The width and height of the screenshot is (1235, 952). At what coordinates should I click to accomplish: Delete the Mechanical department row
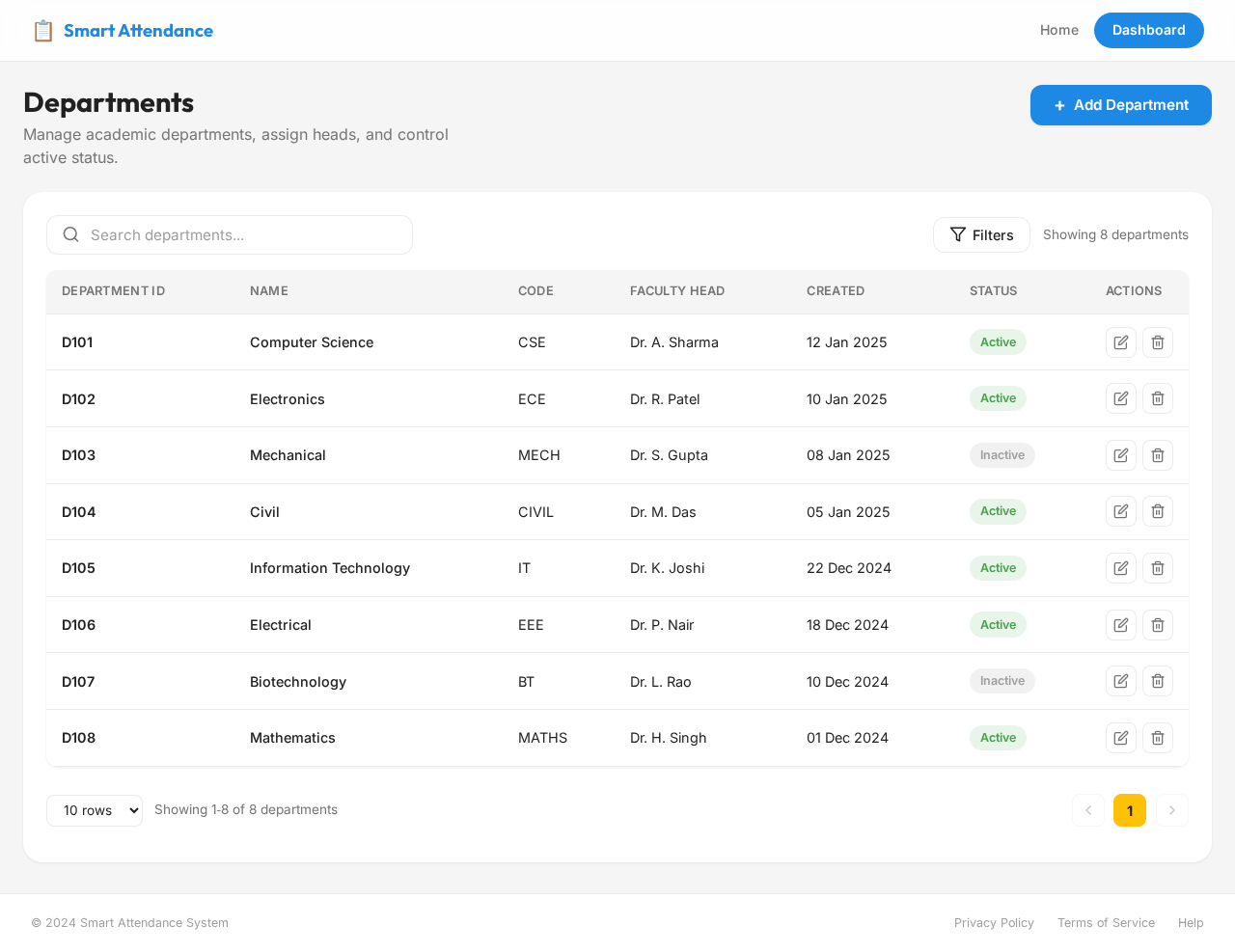coord(1158,455)
